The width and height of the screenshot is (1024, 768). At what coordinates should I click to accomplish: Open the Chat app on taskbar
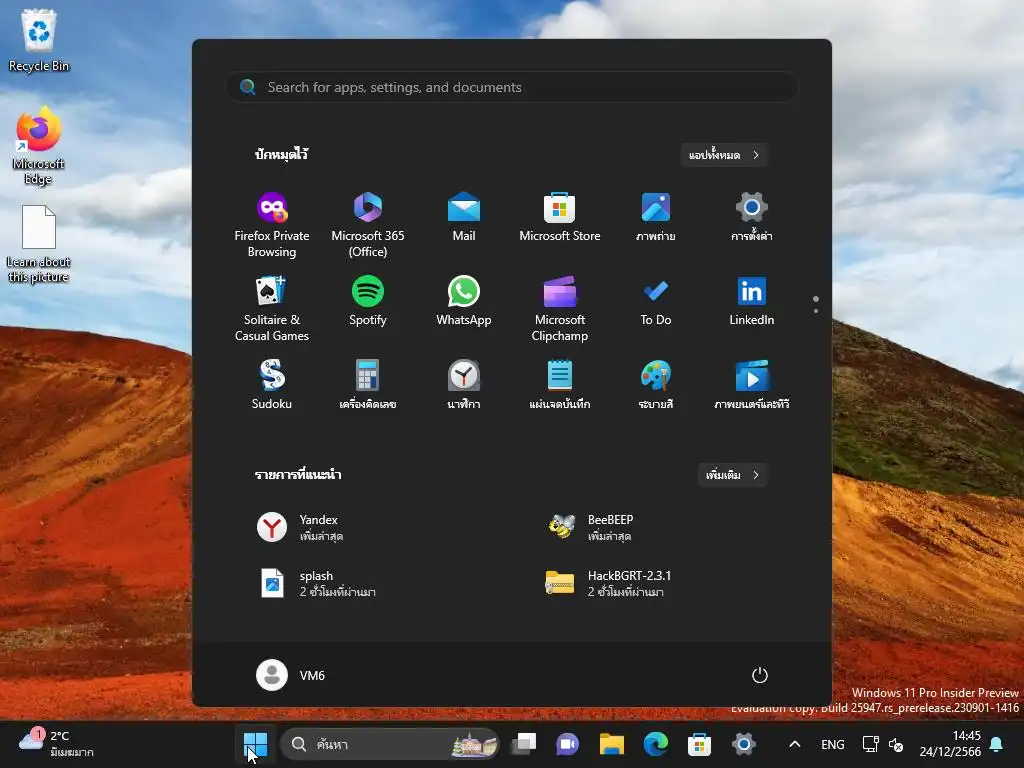tap(568, 744)
